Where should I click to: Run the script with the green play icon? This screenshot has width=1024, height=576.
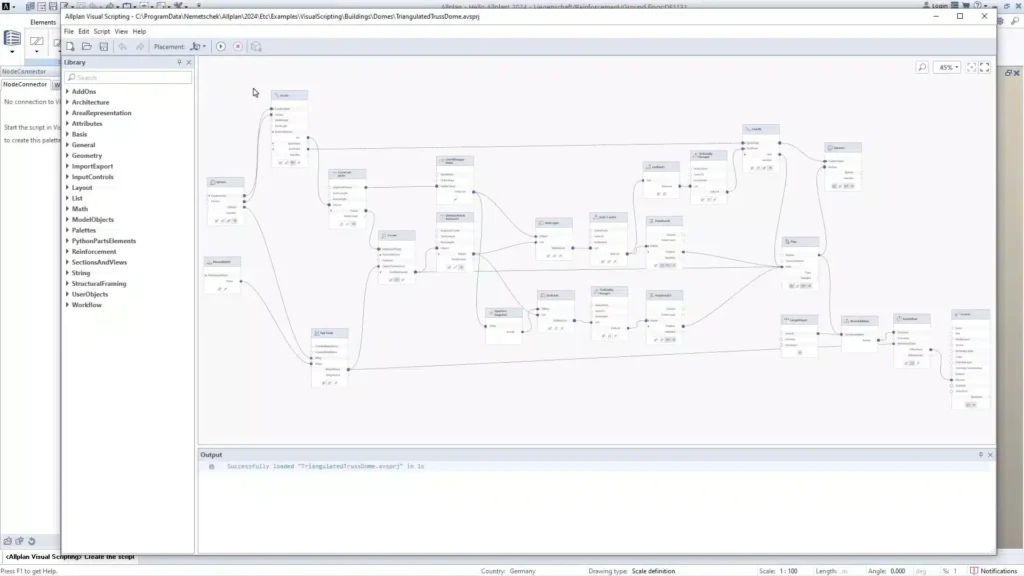[222, 46]
